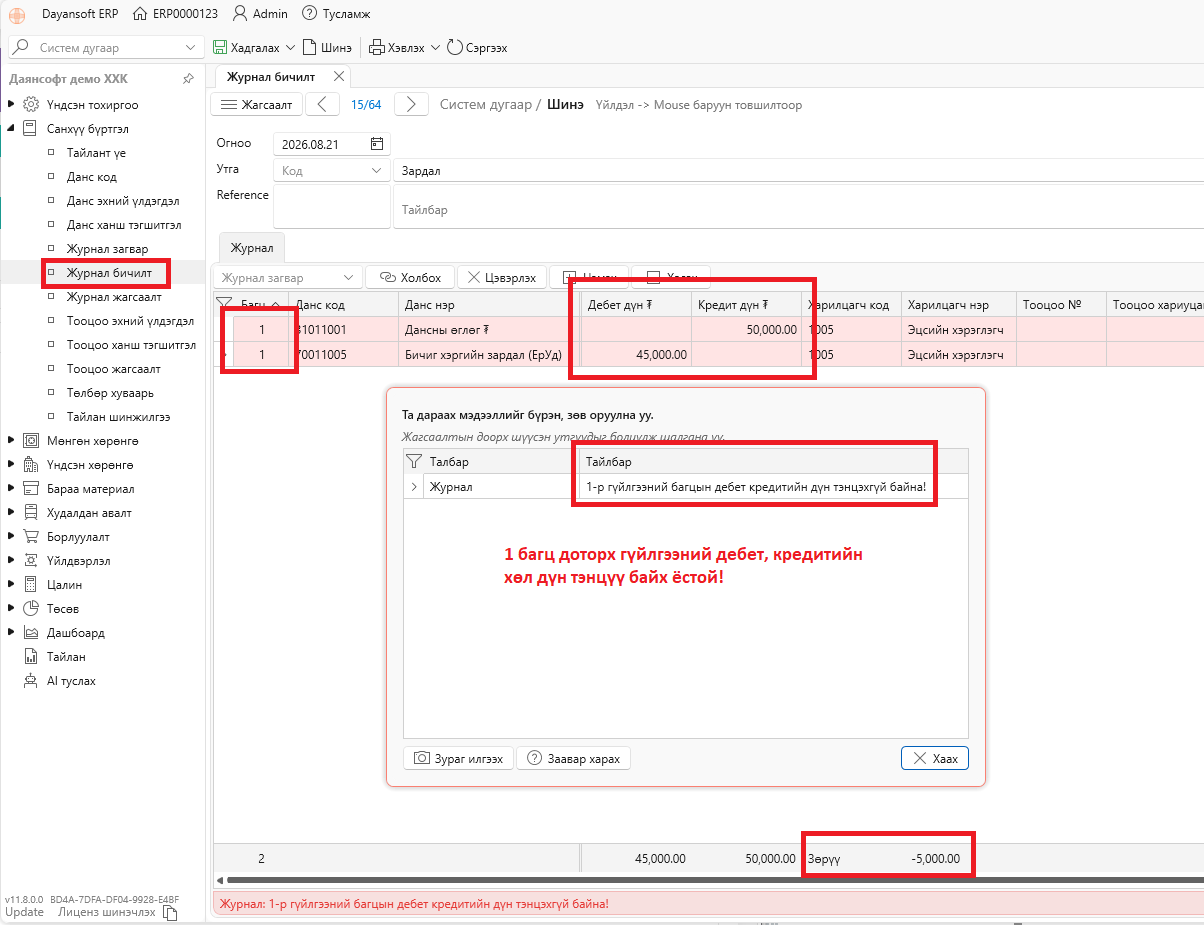1204x925 pixels.
Task: Click the Лиценз шинэчлэх link
Action: pyautogui.click(x=106, y=912)
